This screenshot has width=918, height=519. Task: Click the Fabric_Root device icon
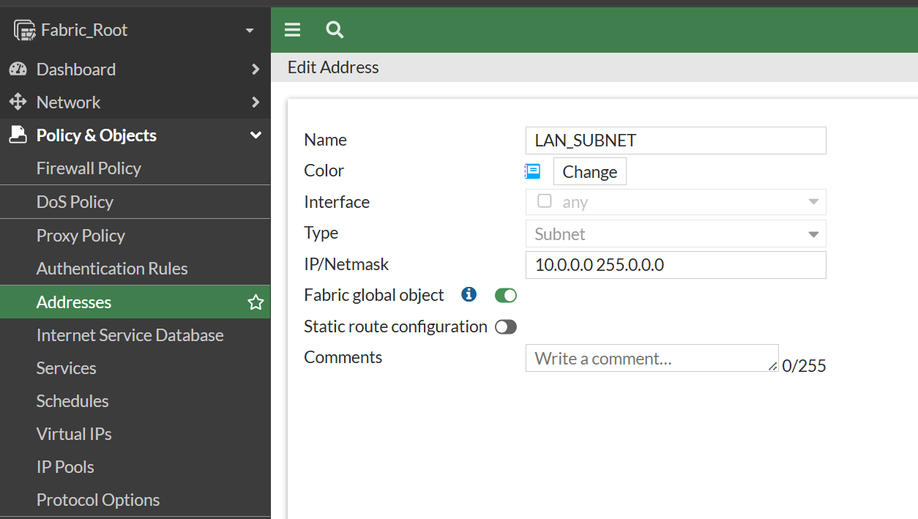[24, 30]
